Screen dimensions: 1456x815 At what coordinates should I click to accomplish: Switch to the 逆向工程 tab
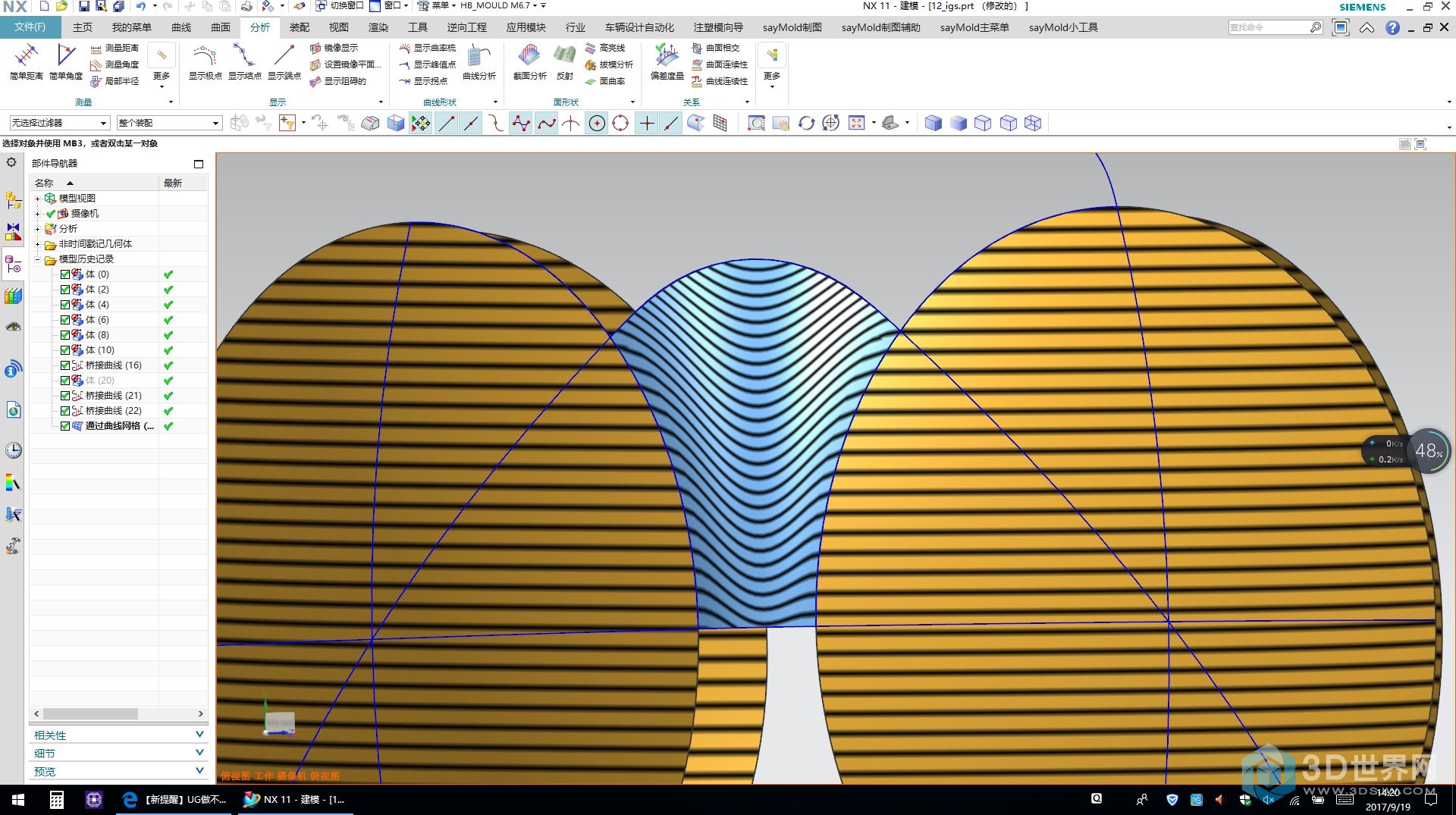[x=466, y=27]
